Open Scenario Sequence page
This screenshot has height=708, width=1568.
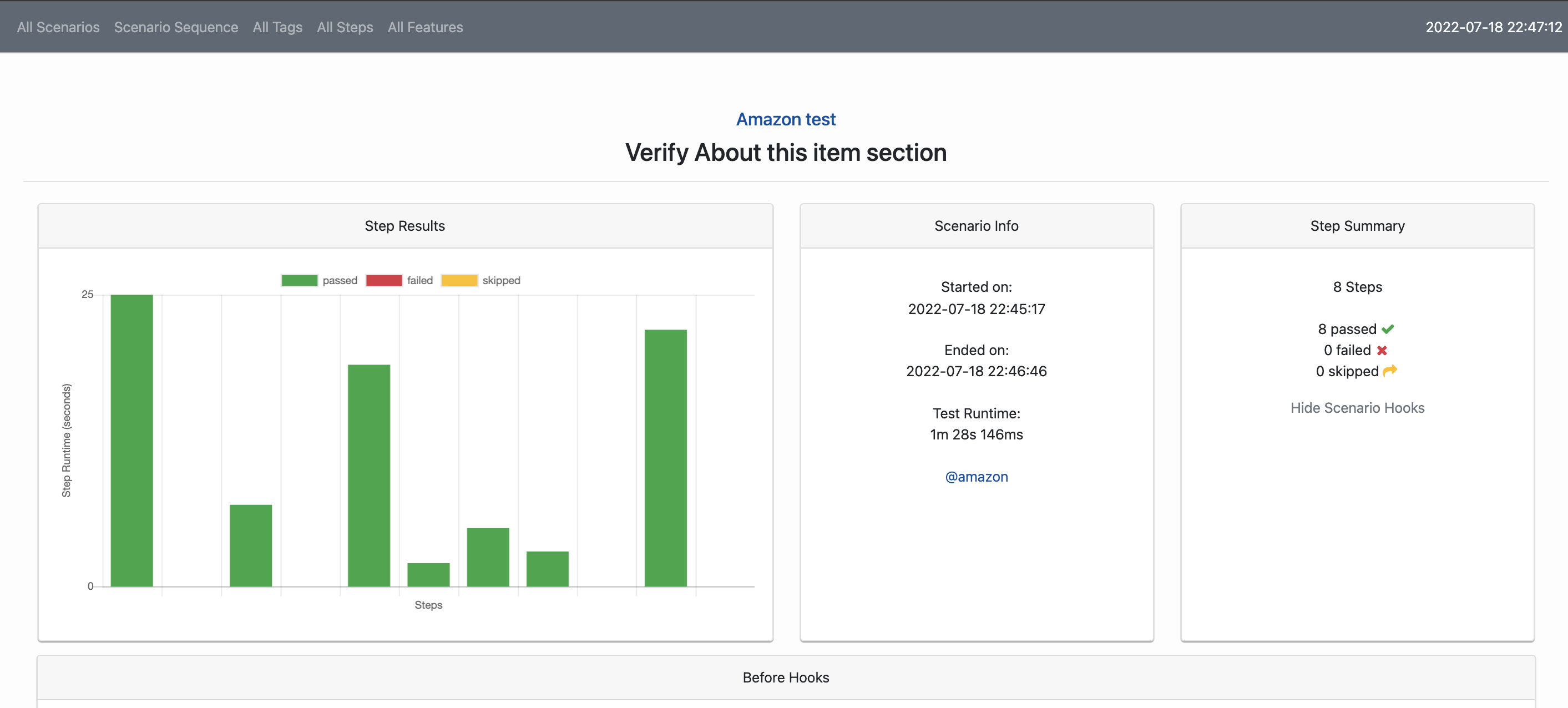tap(176, 27)
